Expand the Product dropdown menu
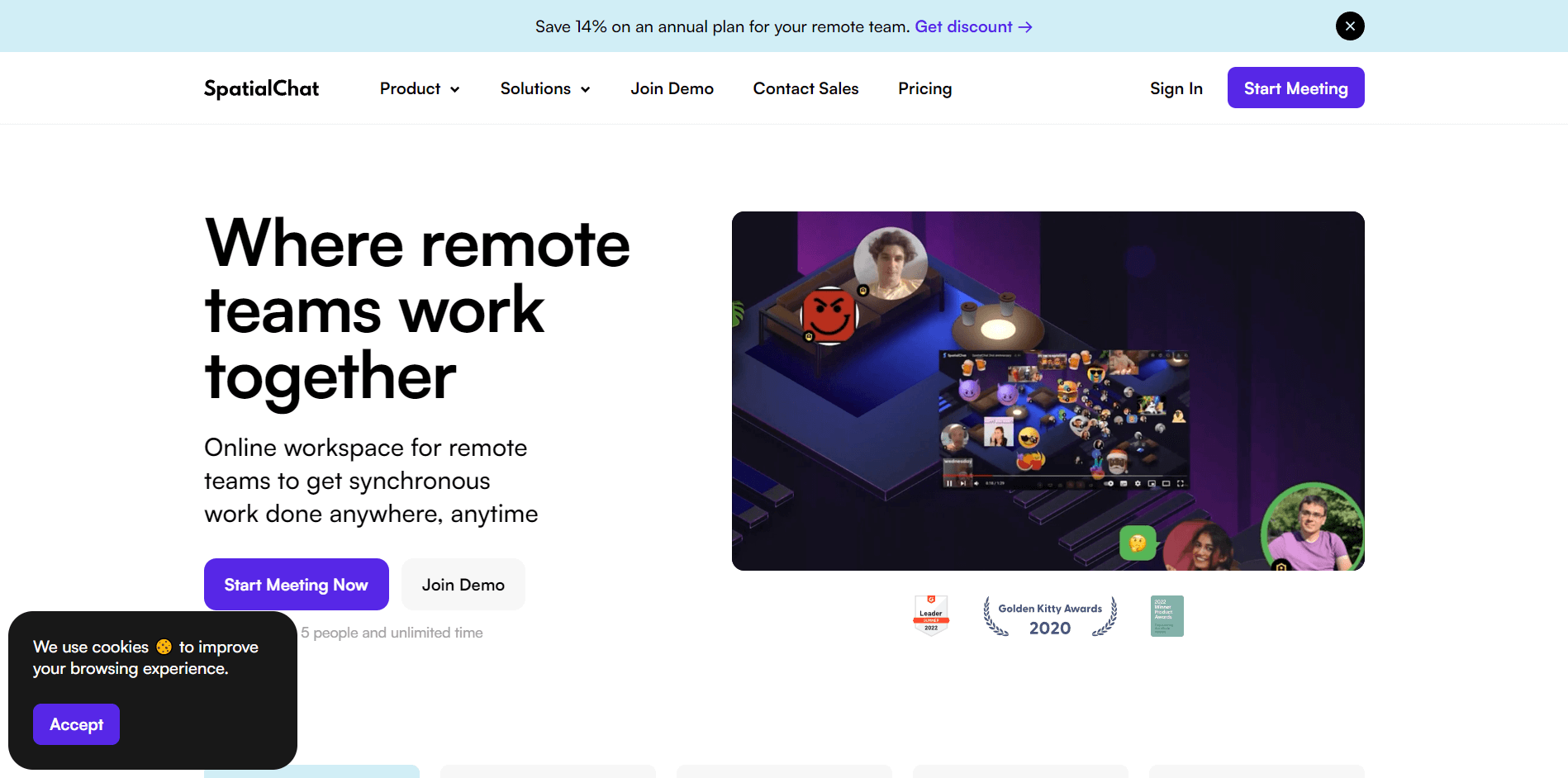The width and height of the screenshot is (1568, 778). pos(420,88)
